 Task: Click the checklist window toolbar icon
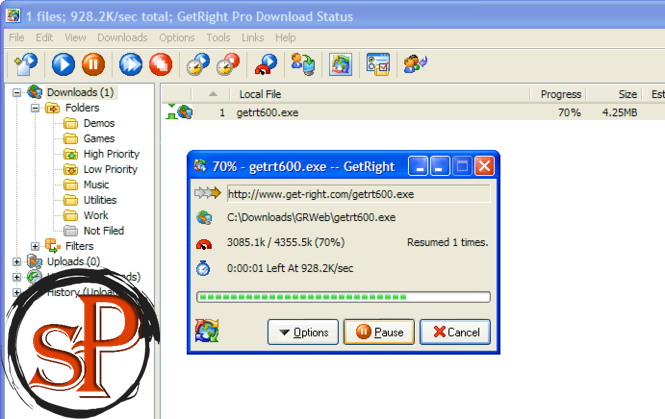point(377,65)
